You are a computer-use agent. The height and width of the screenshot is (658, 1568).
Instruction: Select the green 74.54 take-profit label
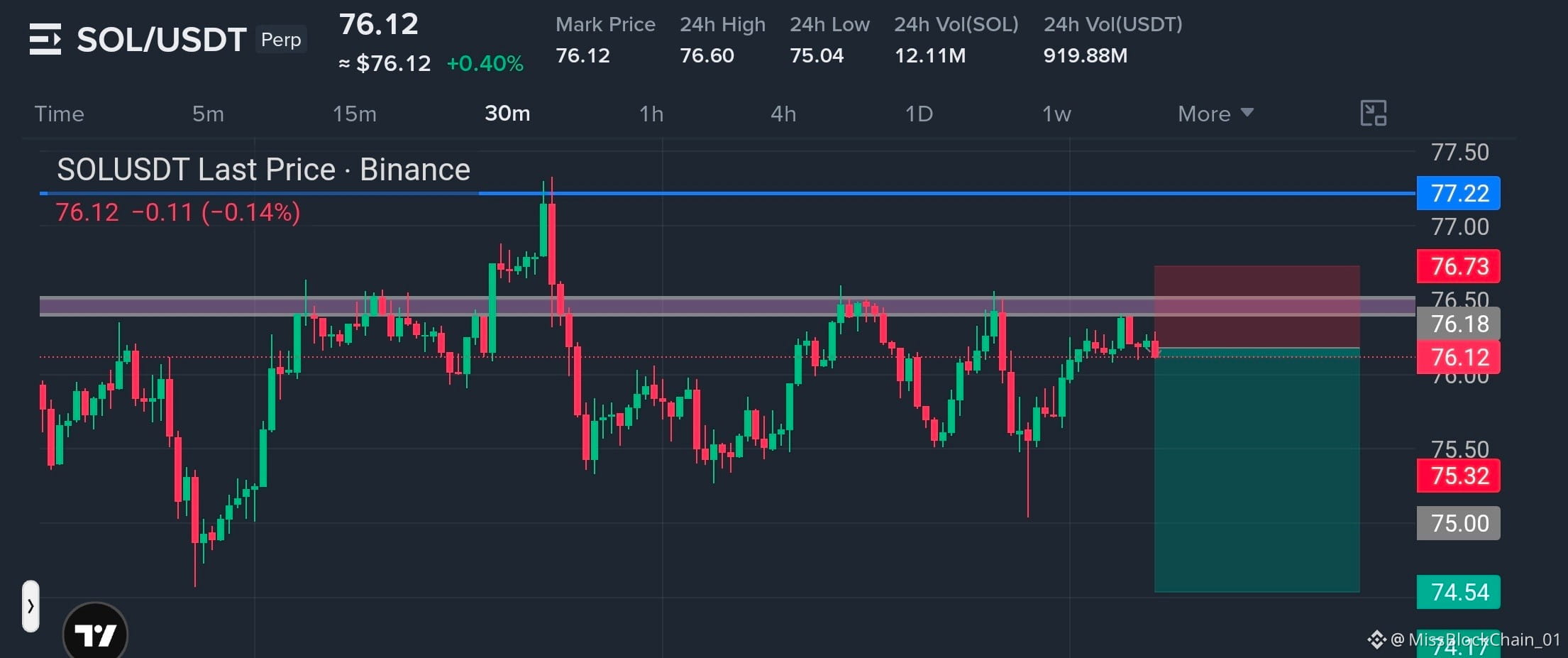click(1459, 592)
